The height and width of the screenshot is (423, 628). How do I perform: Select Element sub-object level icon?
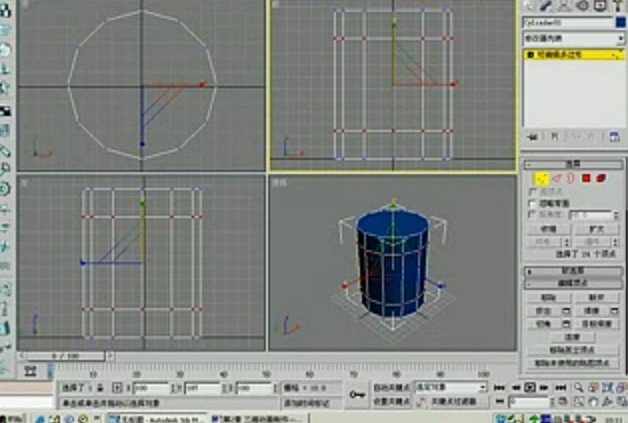(601, 178)
